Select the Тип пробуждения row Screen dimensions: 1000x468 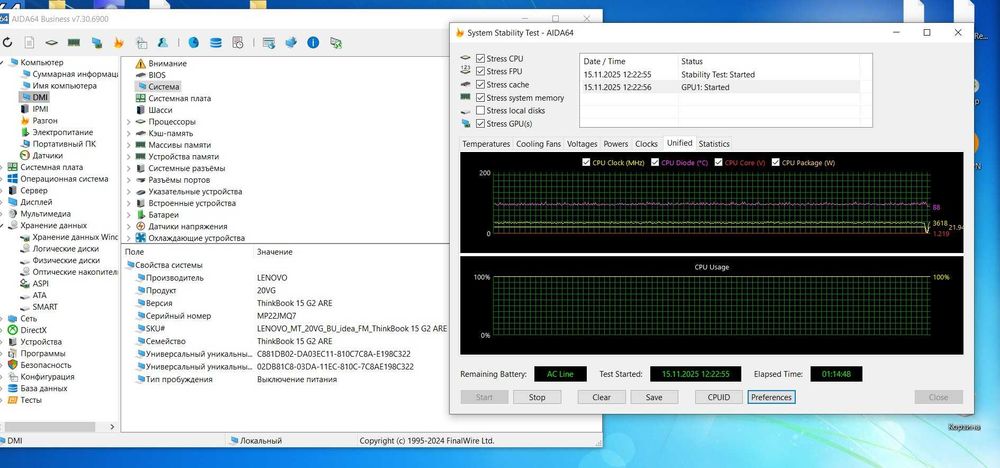(x=285, y=379)
